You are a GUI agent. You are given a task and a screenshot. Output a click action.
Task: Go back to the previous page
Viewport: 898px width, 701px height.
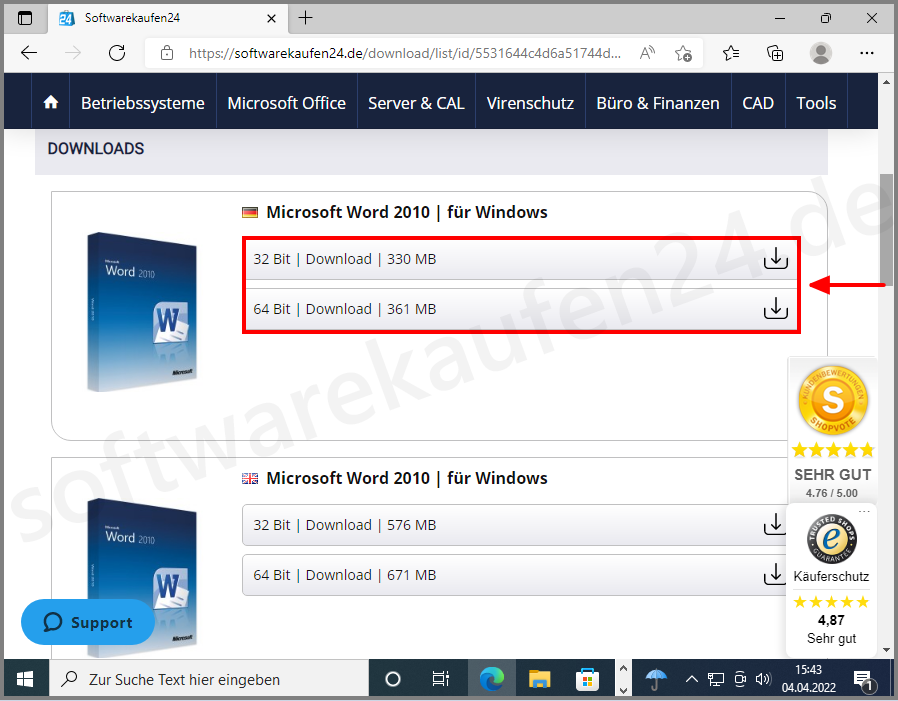[29, 53]
